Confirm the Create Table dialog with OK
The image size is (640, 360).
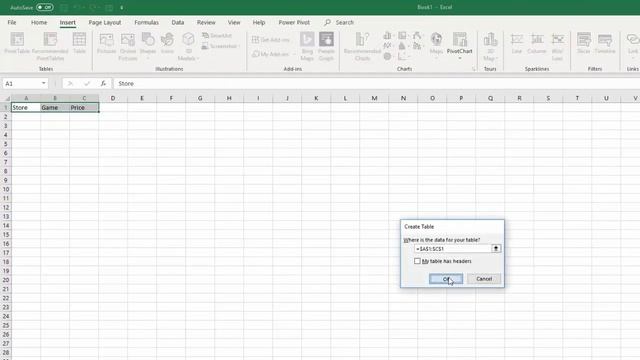[x=446, y=279]
